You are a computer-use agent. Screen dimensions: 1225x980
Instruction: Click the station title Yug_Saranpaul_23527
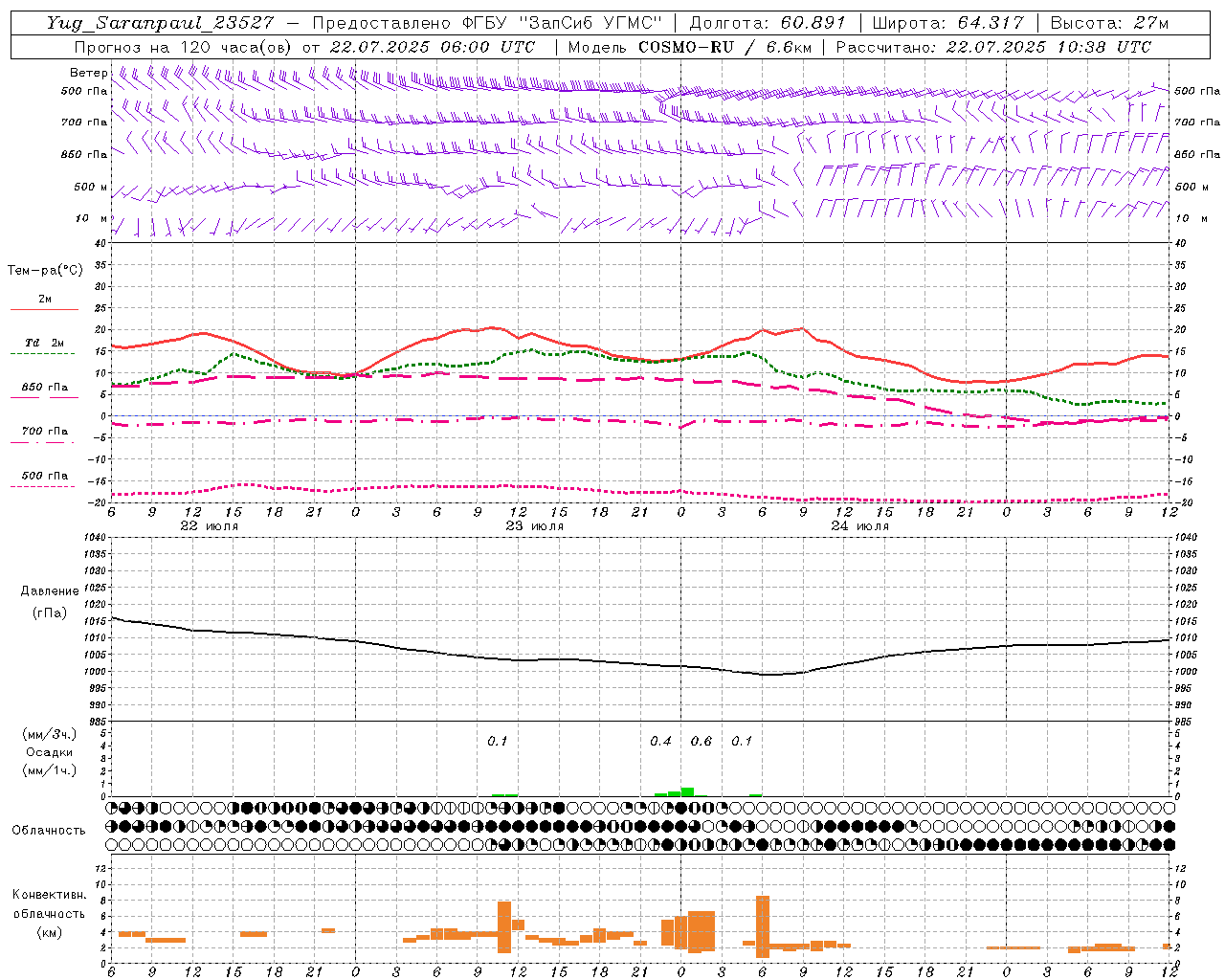click(x=160, y=23)
